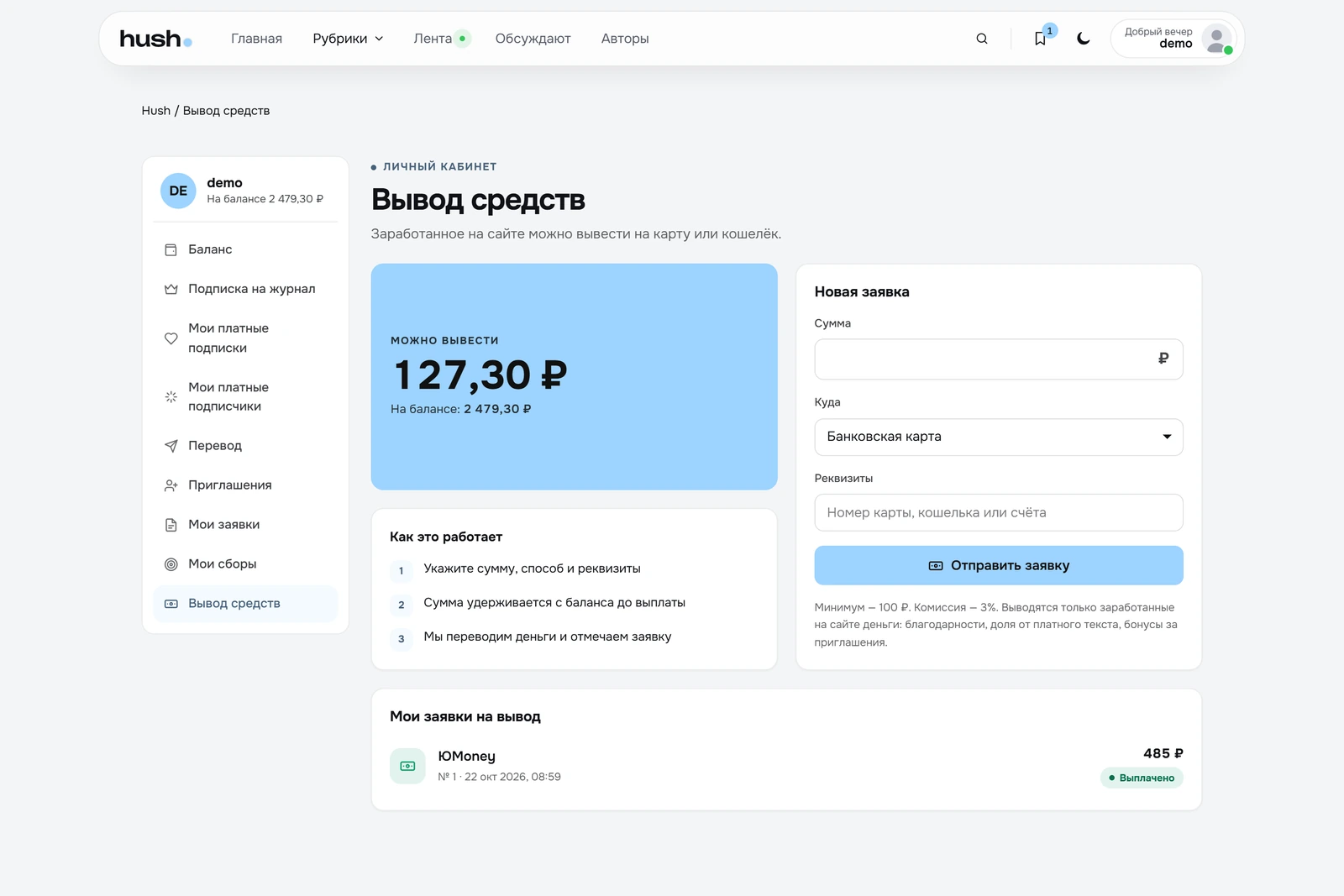The image size is (1344, 896).
Task: Click the 127,30 ₽ available amount
Action: (x=480, y=375)
